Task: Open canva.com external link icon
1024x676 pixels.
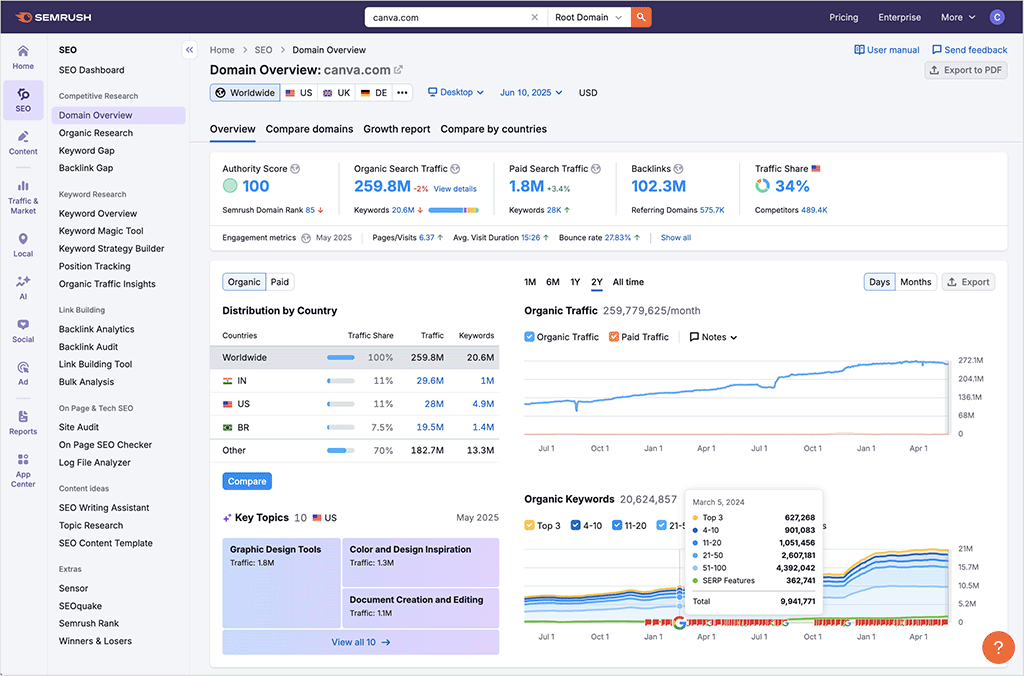Action: tap(398, 69)
